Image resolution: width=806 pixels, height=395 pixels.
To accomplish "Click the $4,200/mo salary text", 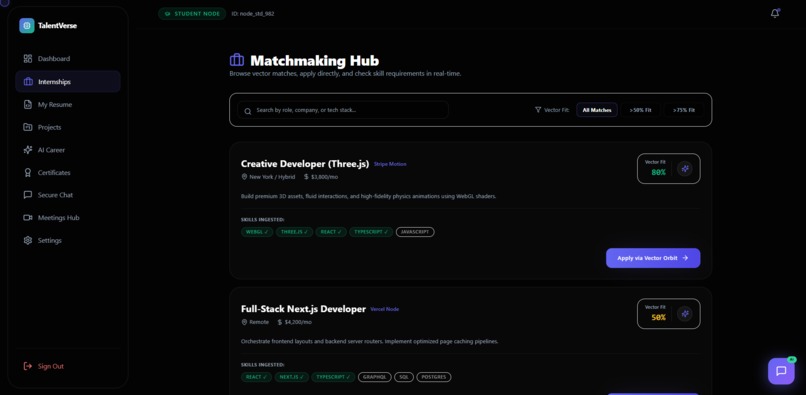I will coord(298,322).
